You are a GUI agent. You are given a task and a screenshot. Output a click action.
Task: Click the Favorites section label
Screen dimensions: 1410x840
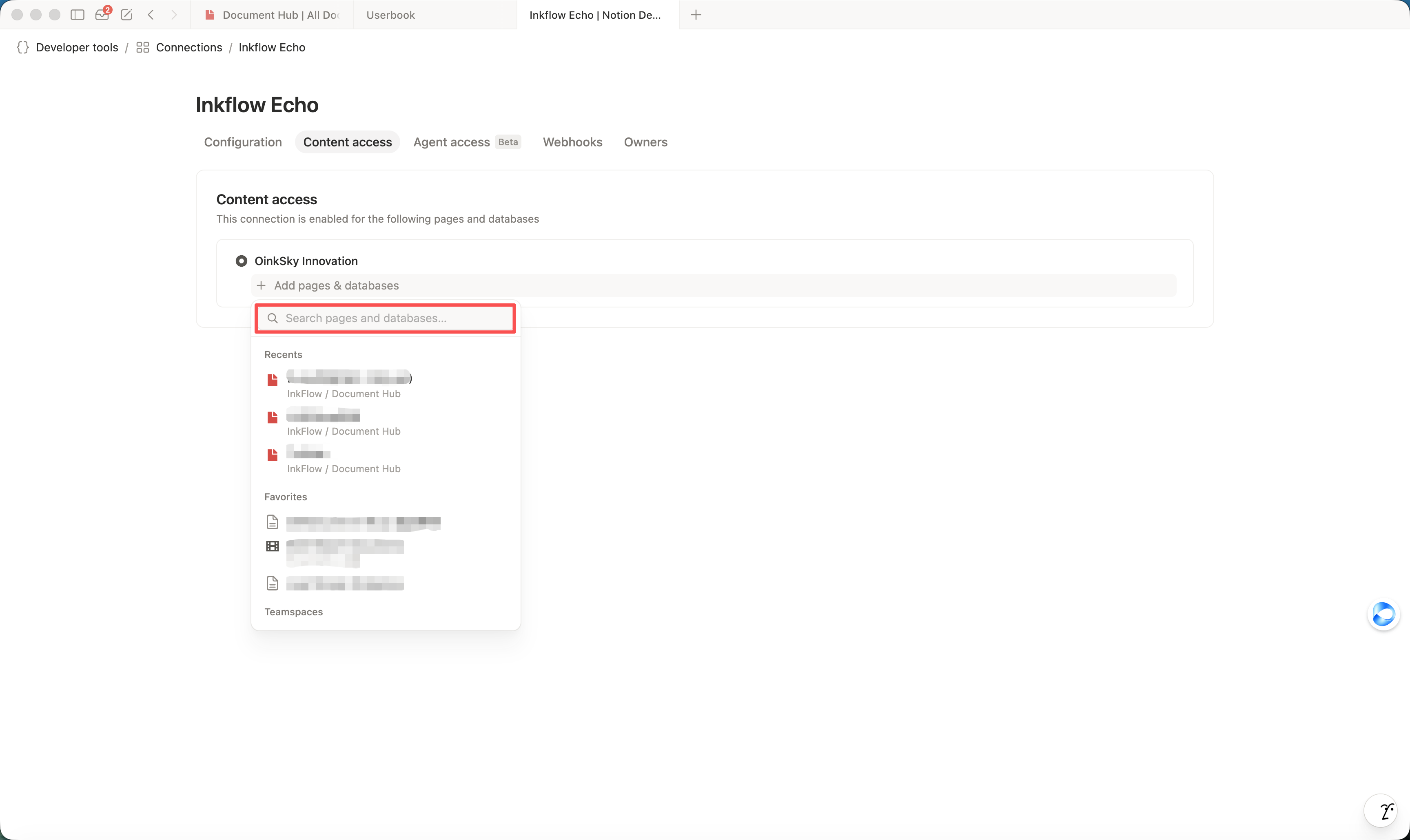286,496
